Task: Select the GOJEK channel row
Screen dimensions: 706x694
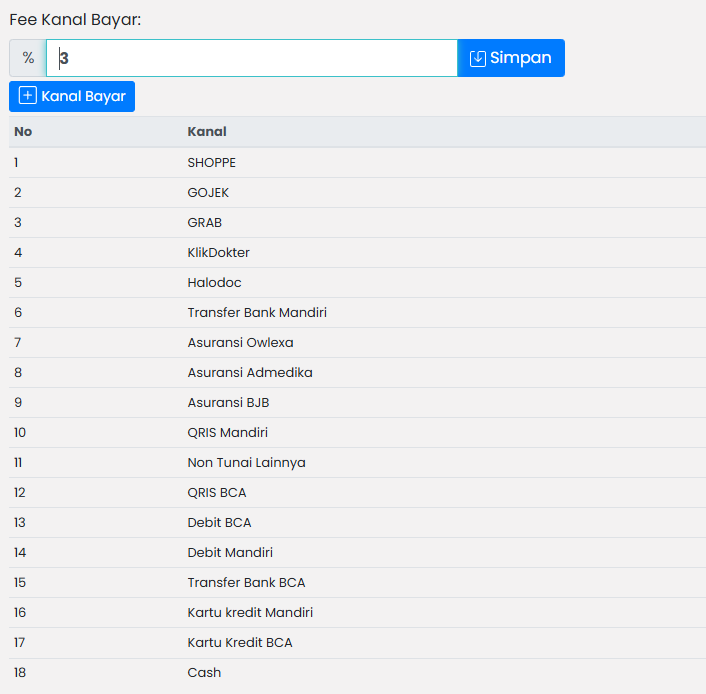Action: [x=208, y=193]
